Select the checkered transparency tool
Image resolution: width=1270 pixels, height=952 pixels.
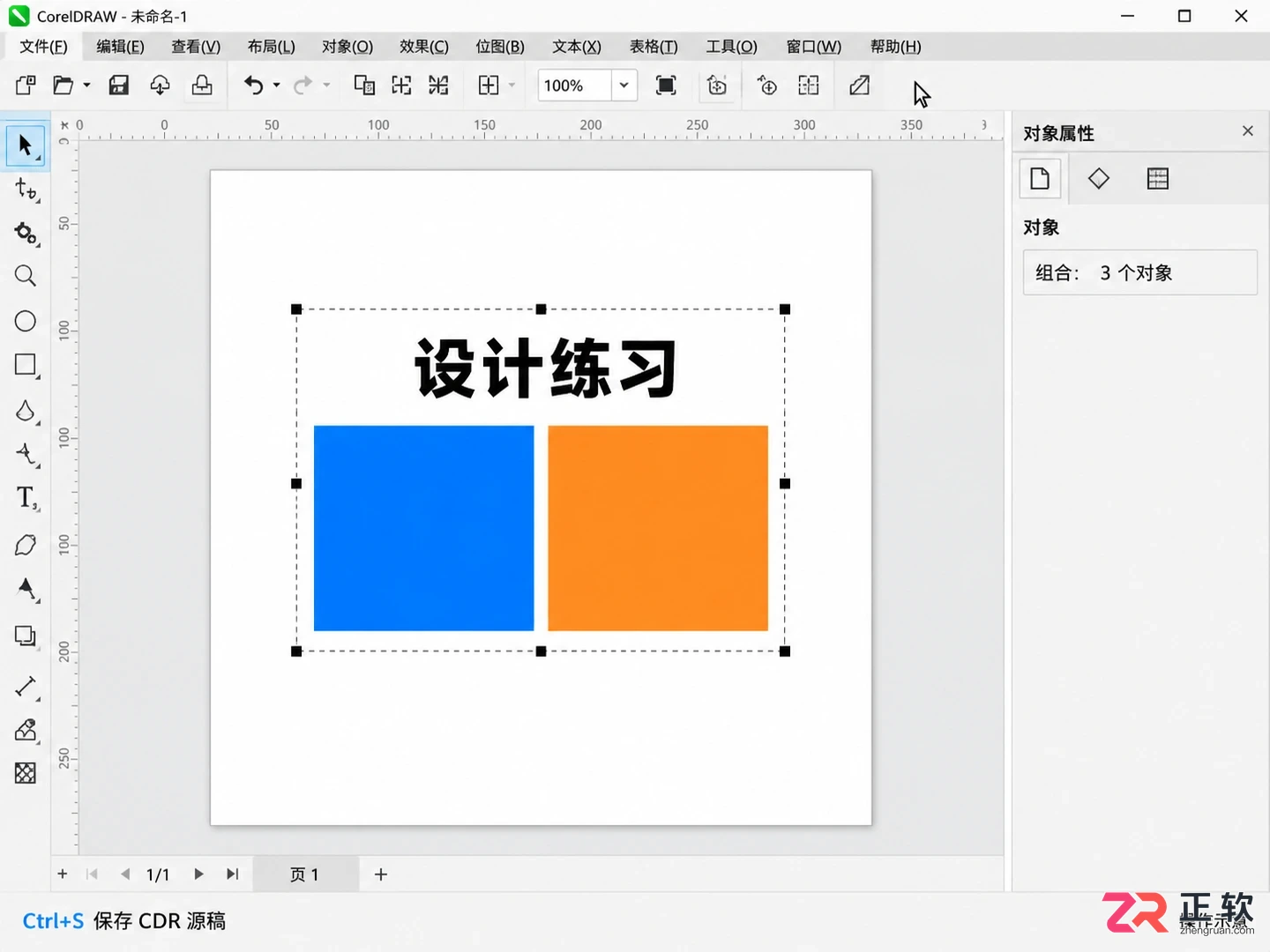(26, 773)
